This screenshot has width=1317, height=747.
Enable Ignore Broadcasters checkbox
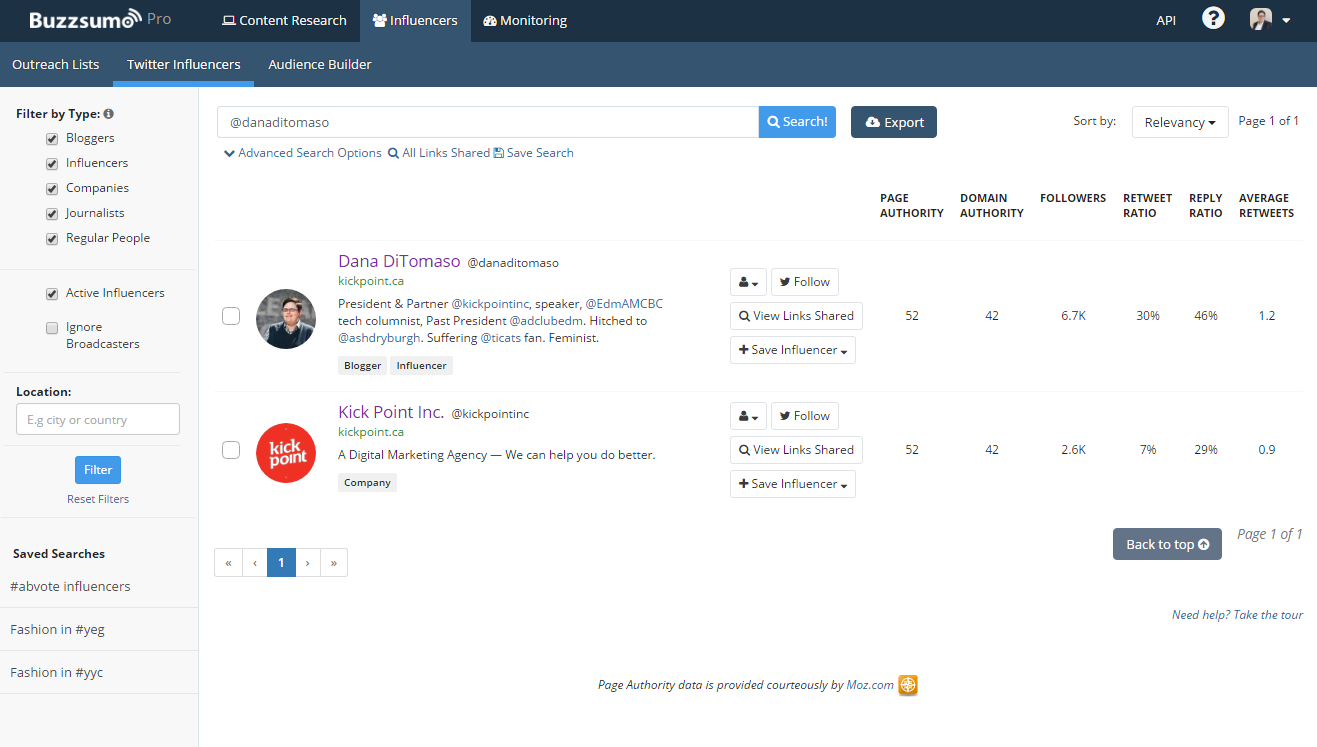[52, 328]
